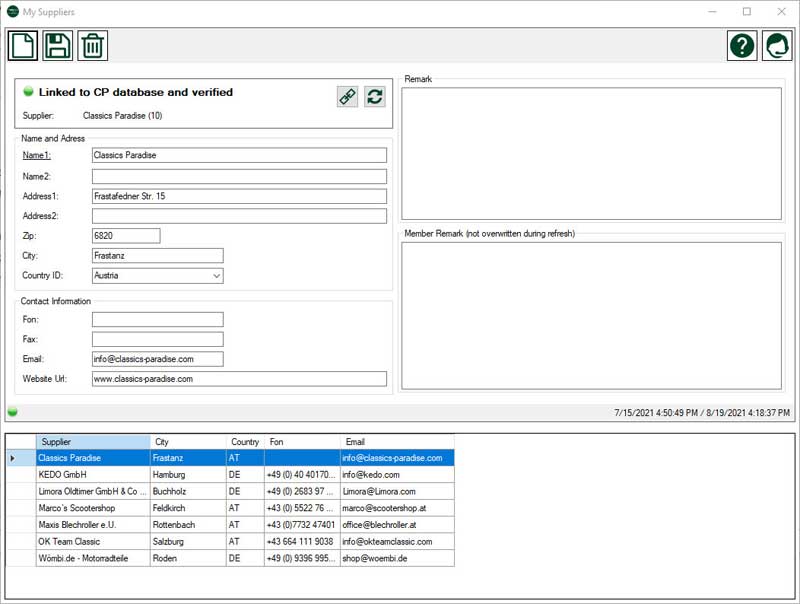Select OK Team Classic row
The width and height of the screenshot is (800, 604).
pos(230,542)
